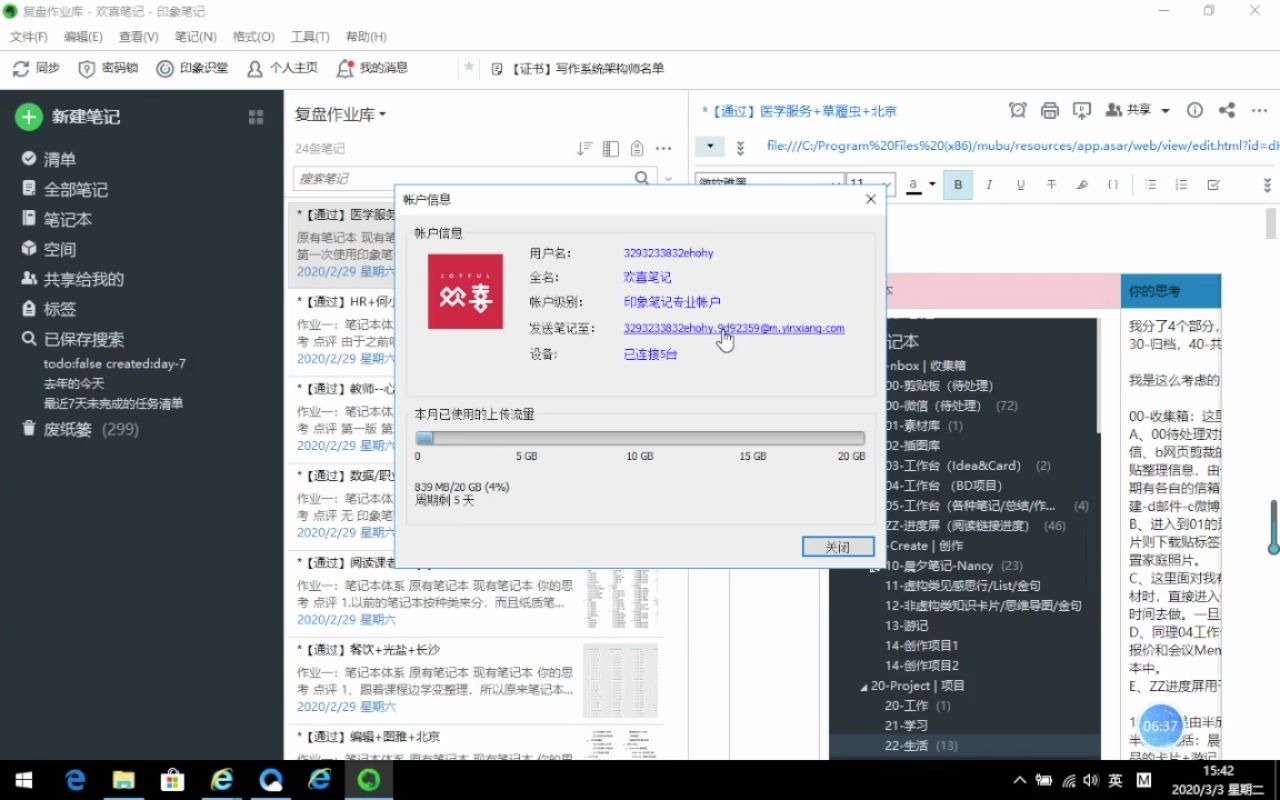Click the note info icon
1280x800 pixels.
1193,110
